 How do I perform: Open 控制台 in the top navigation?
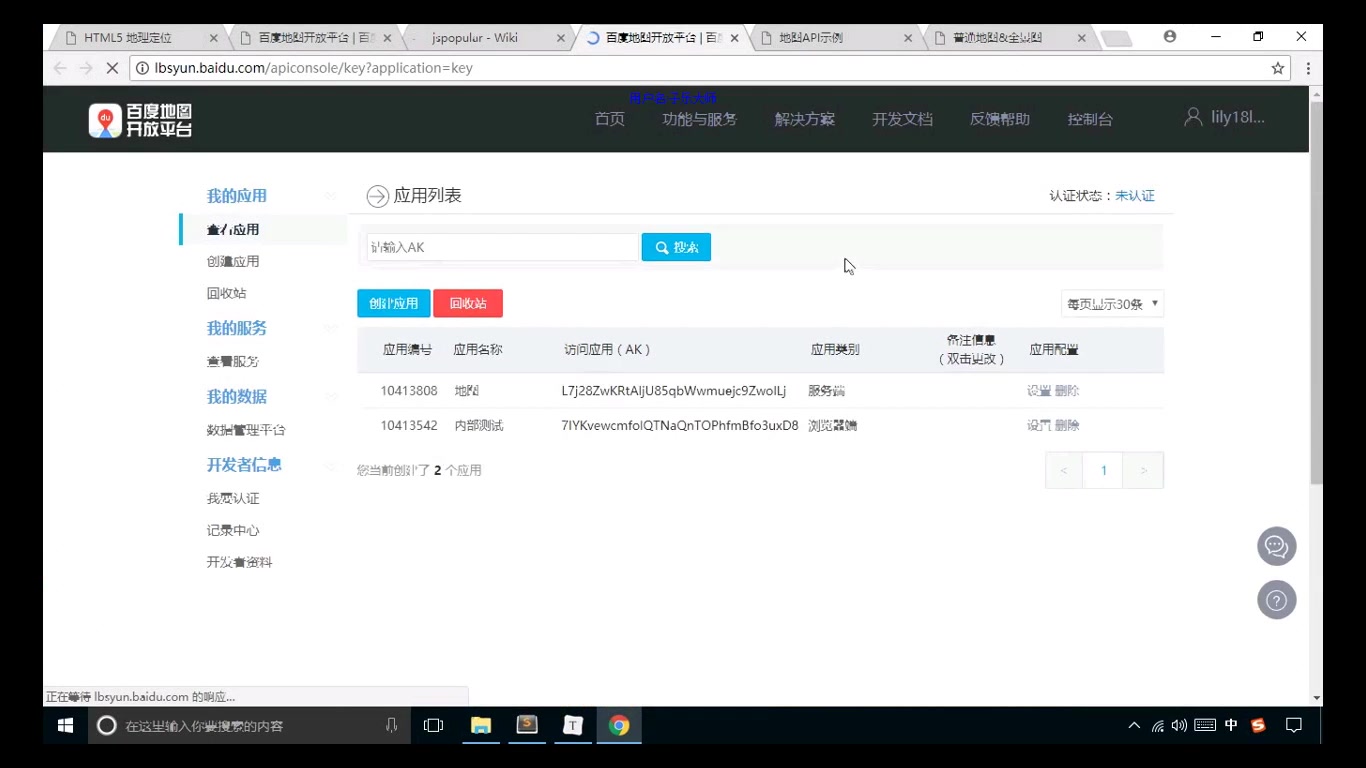(1090, 119)
